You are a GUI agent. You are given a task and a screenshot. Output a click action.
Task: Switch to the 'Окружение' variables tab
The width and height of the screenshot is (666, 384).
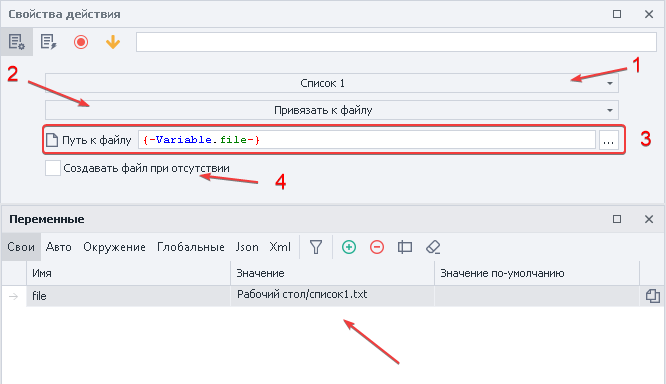pyautogui.click(x=114, y=247)
